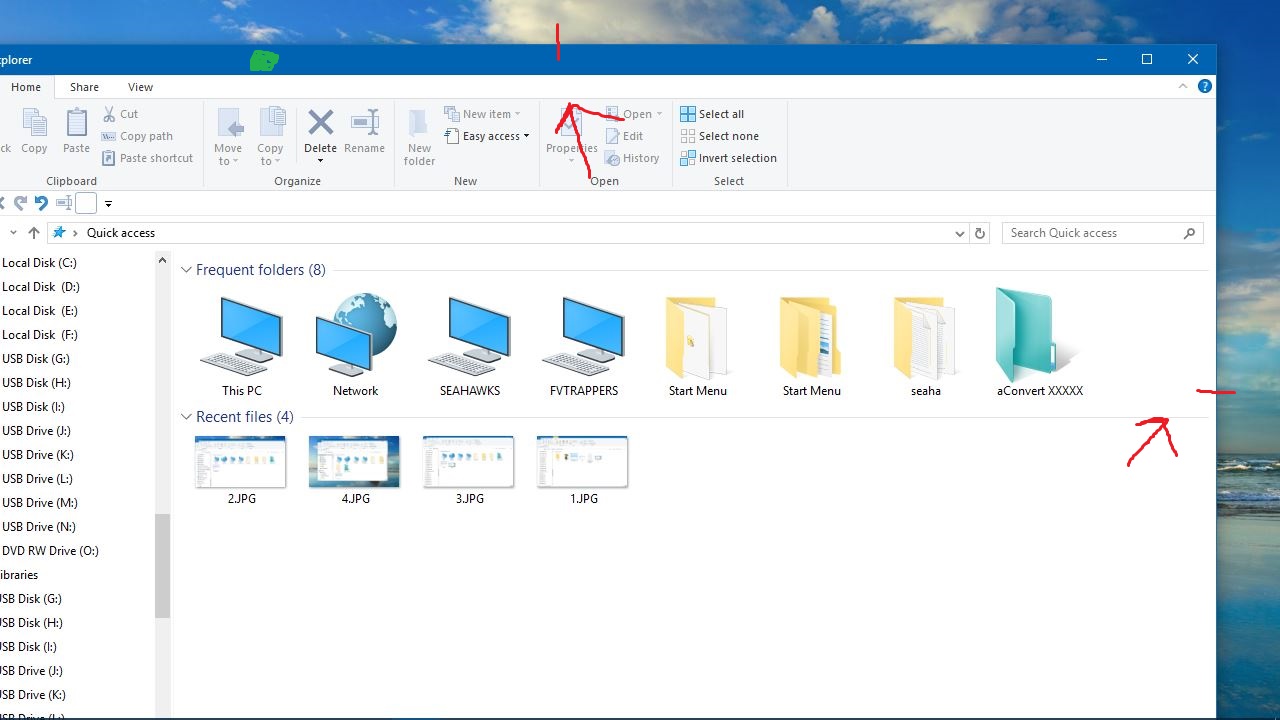Click the Undo arrow in quick toolbar
This screenshot has height=720, width=1280.
pos(41,203)
